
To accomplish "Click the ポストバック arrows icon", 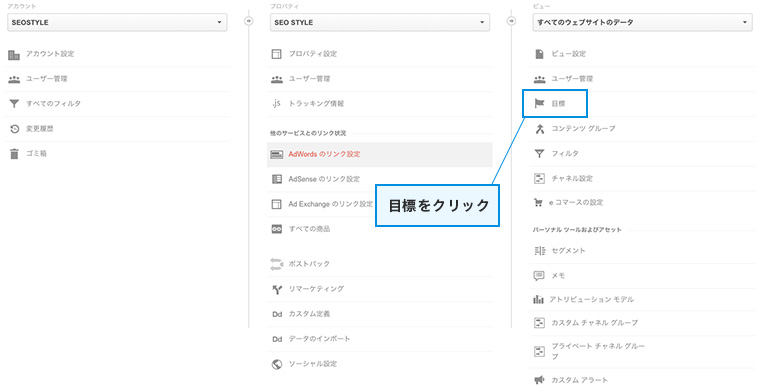I will tap(277, 264).
